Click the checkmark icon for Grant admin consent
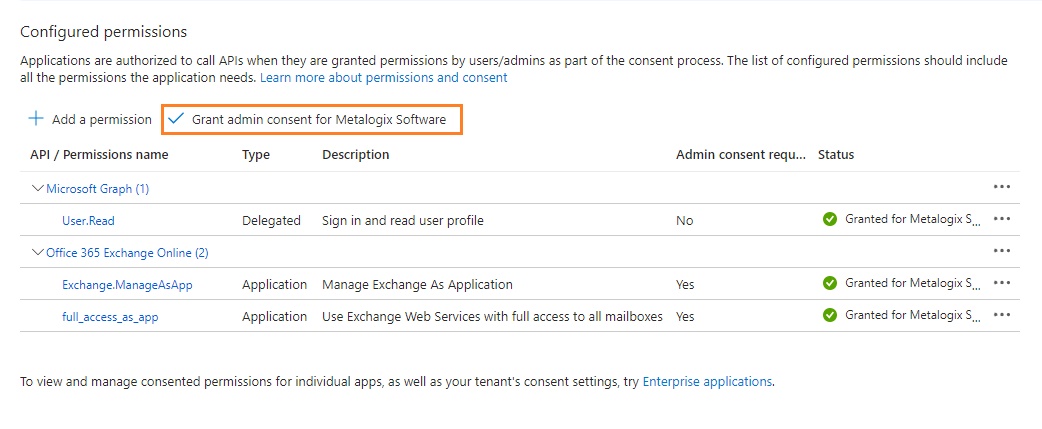The image size is (1042, 429). click(177, 119)
